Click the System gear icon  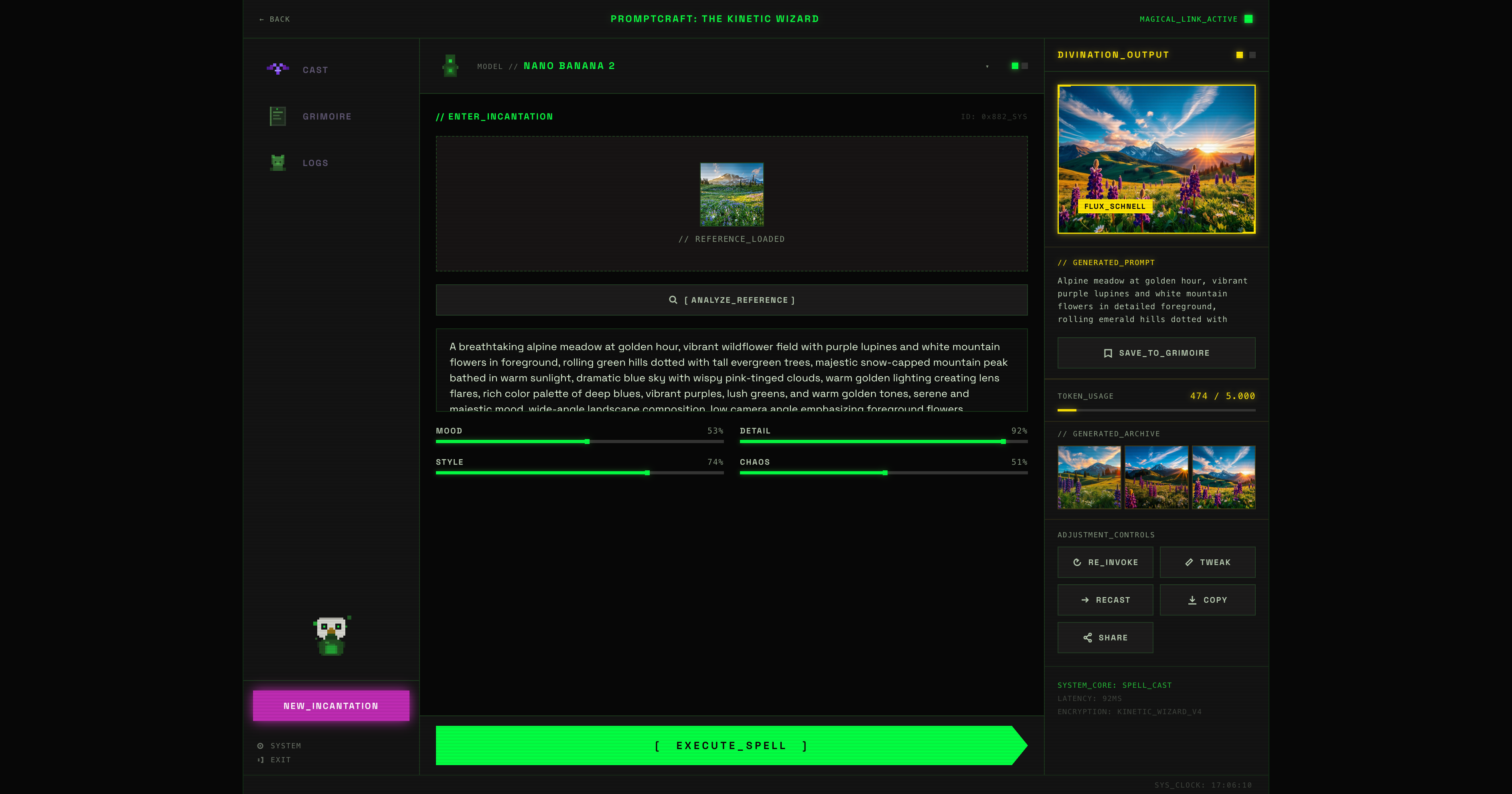[x=260, y=746]
